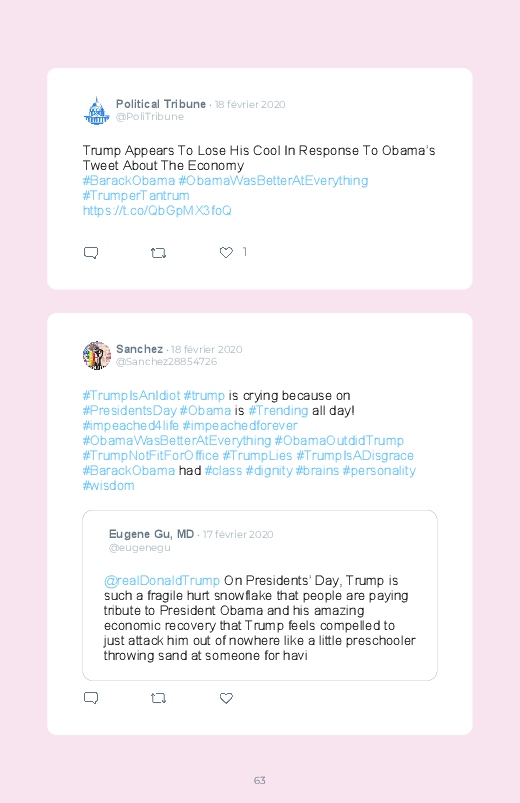This screenshot has width=520, height=803.
Task: Like the Political Tribune tweet with heart icon
Action: coord(226,252)
